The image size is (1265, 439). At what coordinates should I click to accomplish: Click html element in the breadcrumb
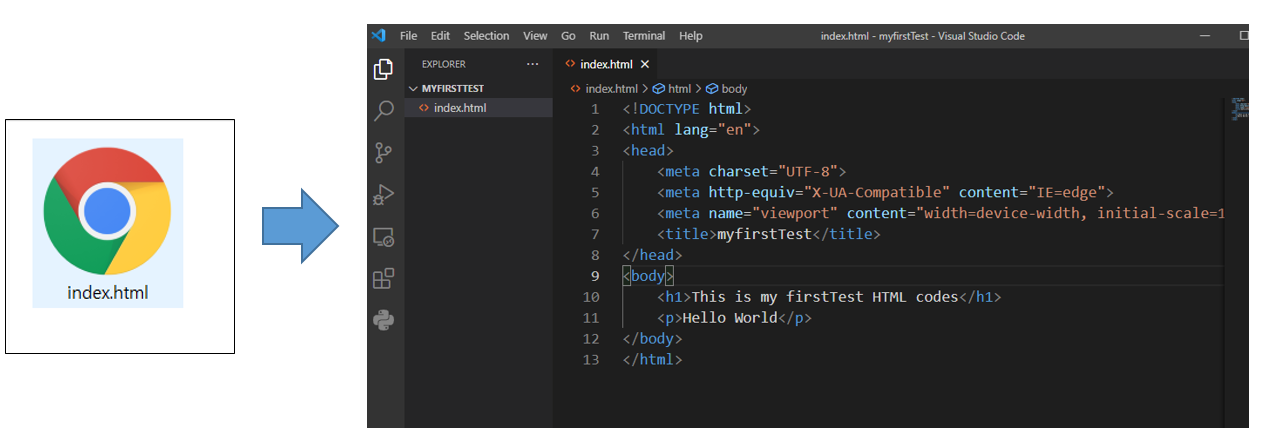point(671,89)
